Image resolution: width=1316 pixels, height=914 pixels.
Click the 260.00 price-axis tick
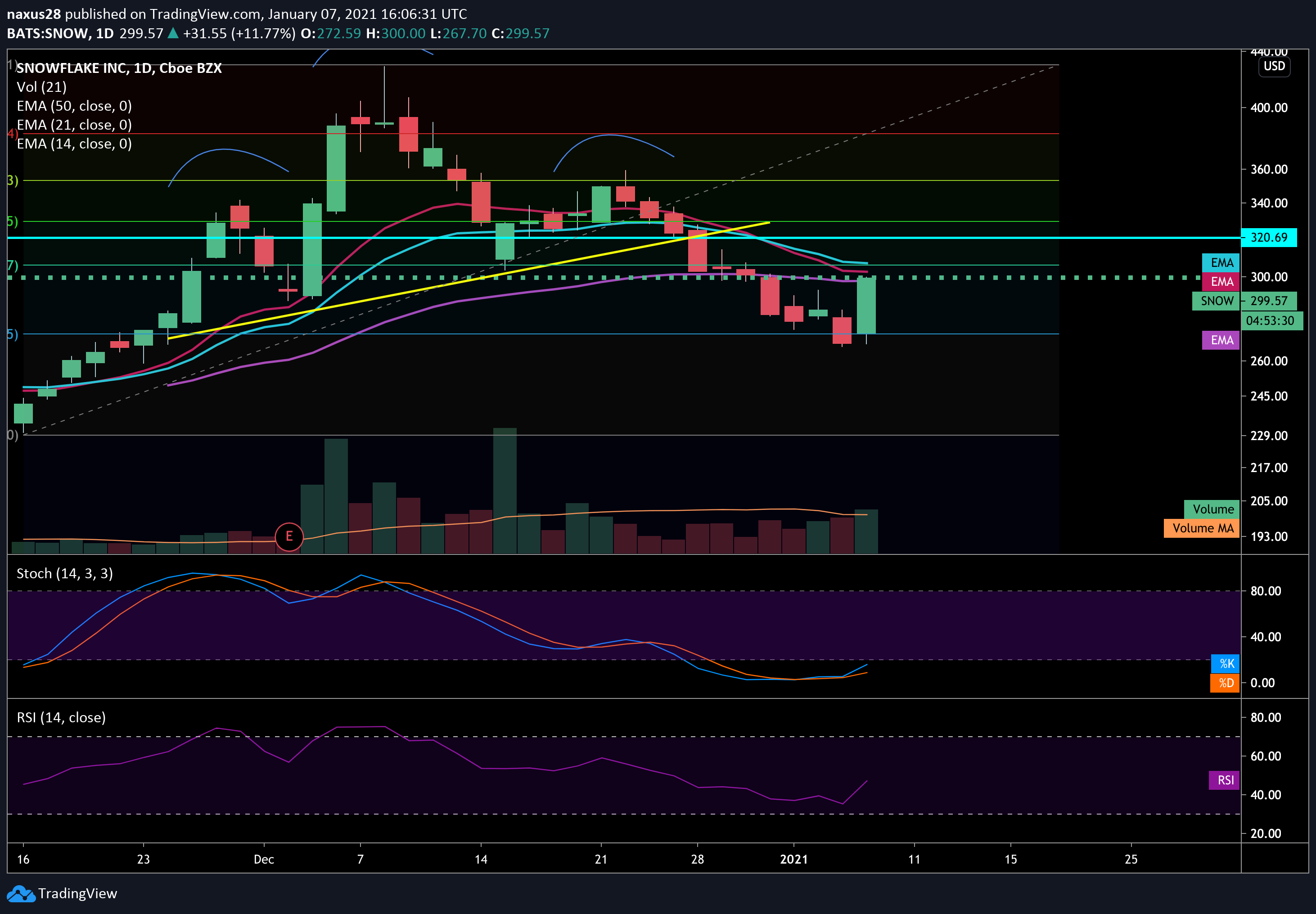tap(1268, 361)
